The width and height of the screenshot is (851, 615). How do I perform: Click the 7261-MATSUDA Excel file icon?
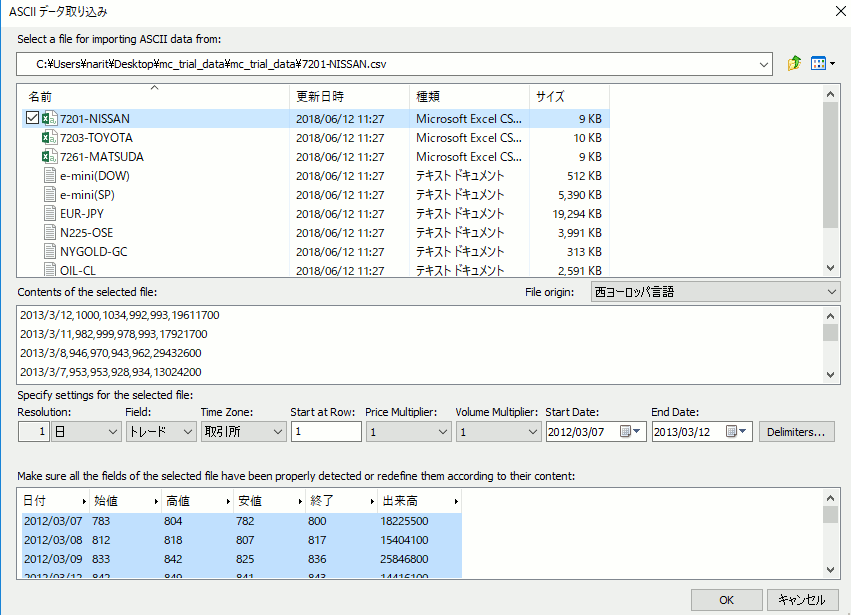coord(49,157)
